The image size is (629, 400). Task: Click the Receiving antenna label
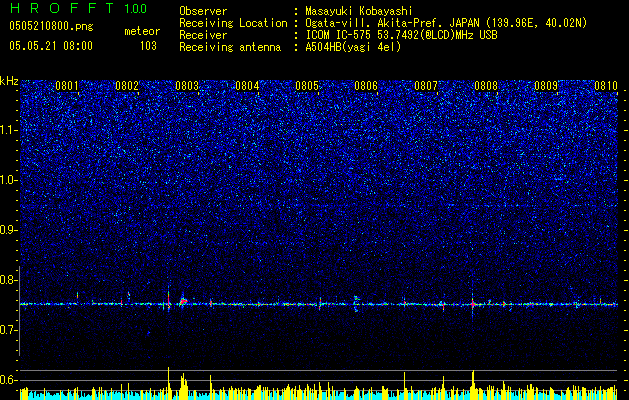click(230, 47)
